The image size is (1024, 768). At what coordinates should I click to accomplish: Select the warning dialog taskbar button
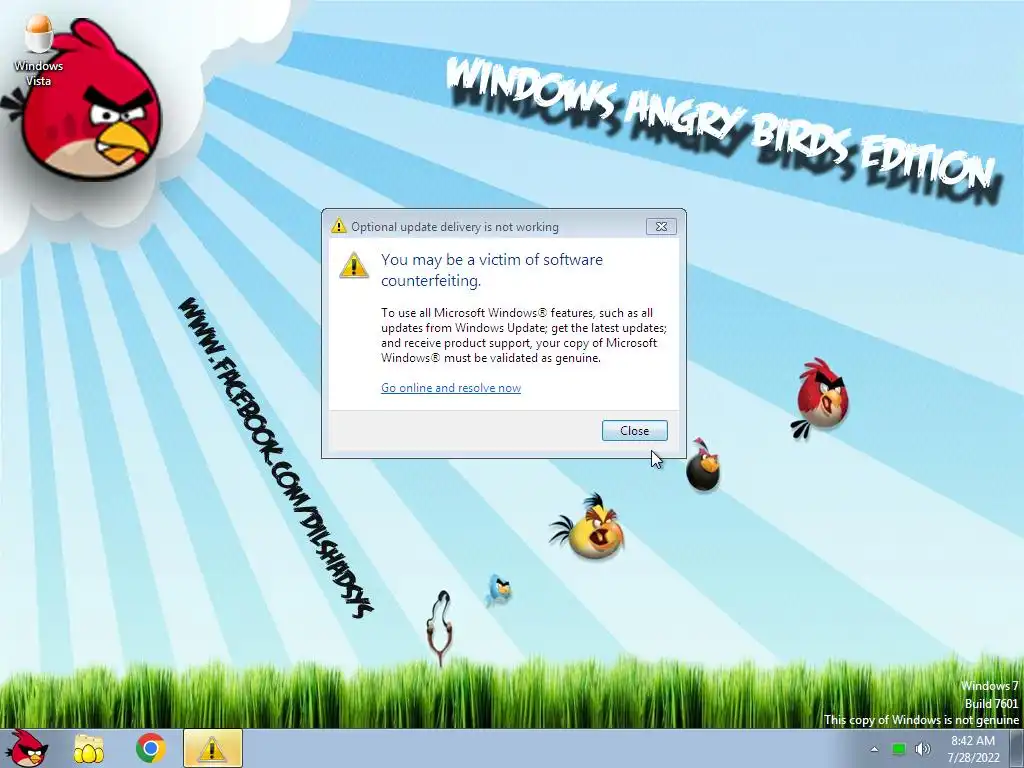tap(213, 748)
